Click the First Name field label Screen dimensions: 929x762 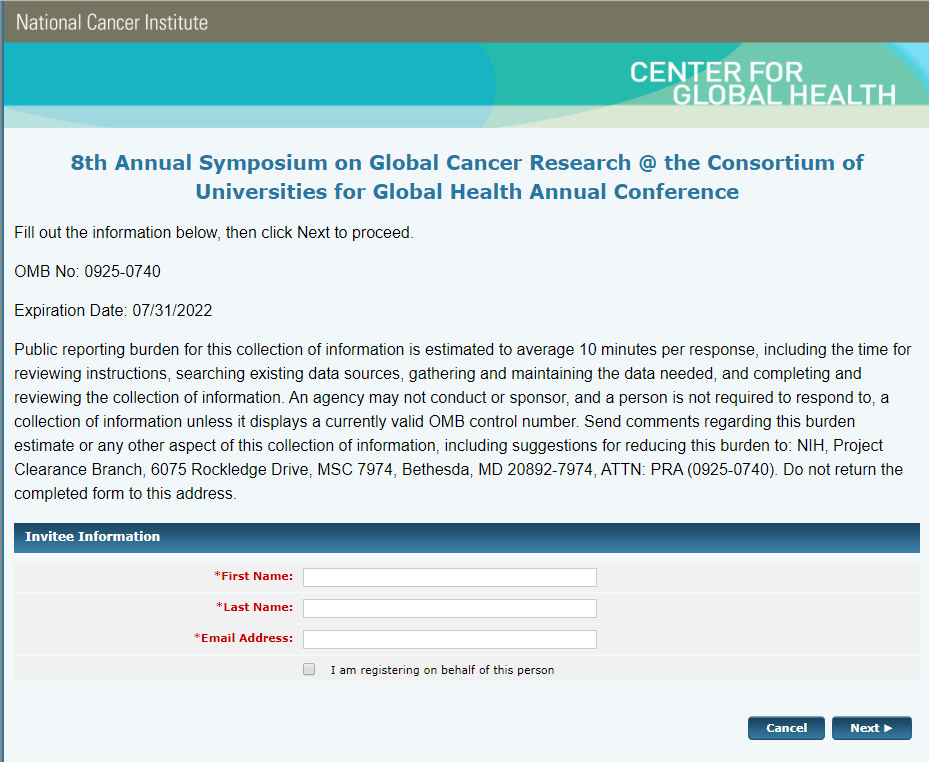pos(257,576)
